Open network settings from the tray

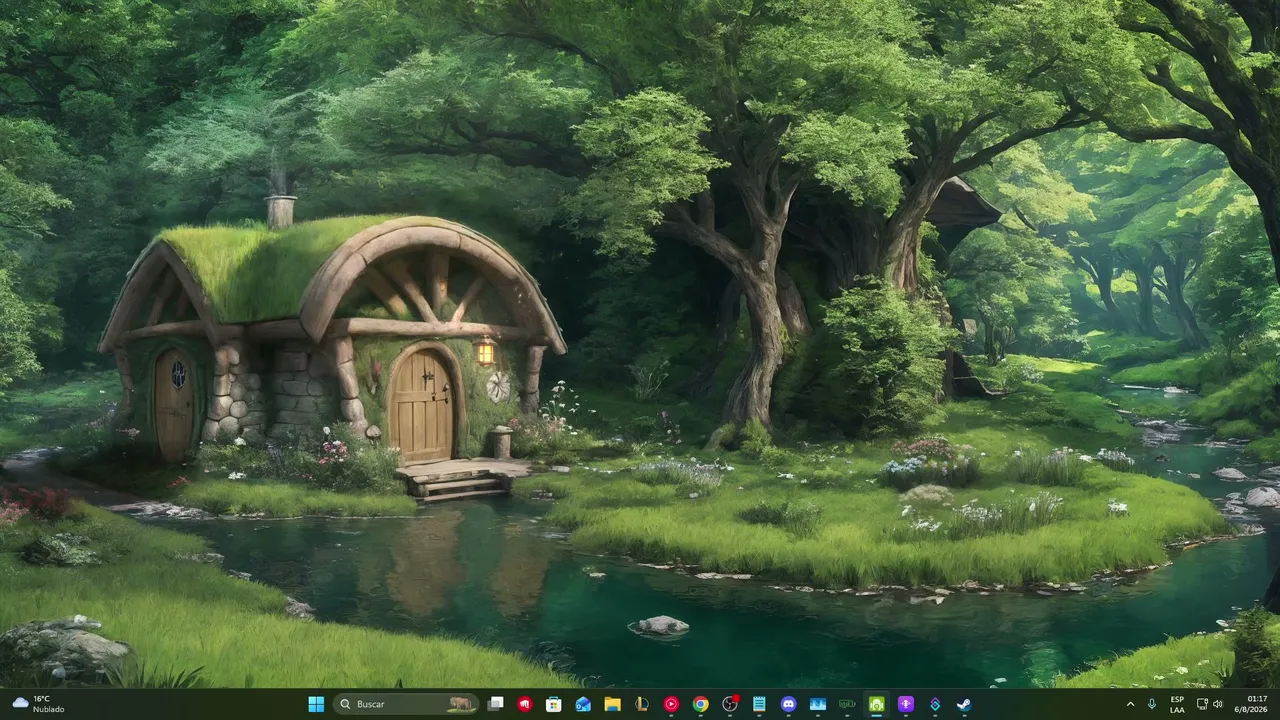[x=1202, y=704]
